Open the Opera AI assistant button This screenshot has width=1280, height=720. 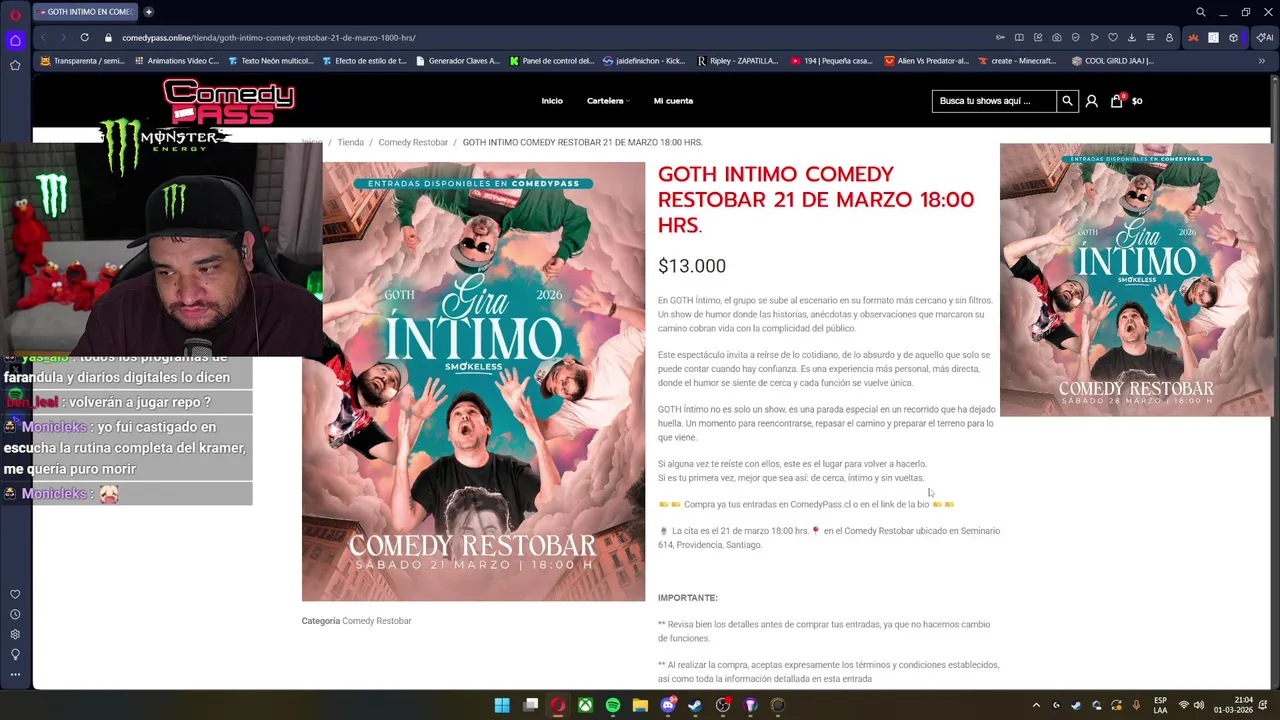[x=1264, y=37]
